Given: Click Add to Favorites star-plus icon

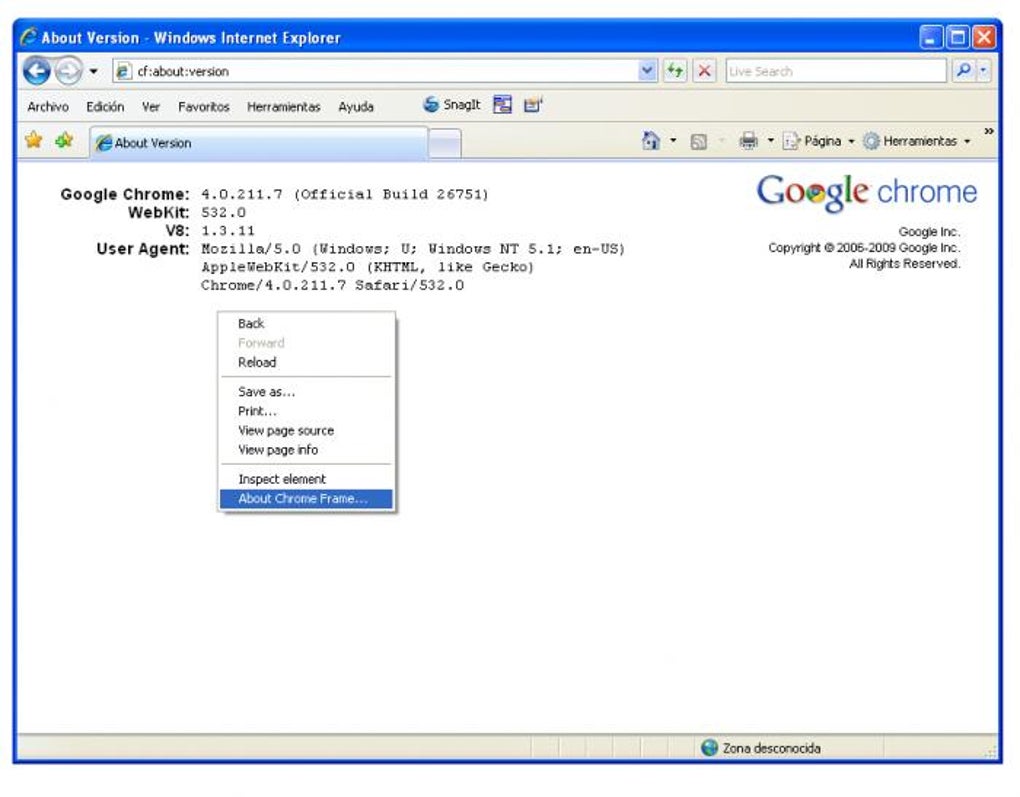Looking at the screenshot, I should click(64, 140).
